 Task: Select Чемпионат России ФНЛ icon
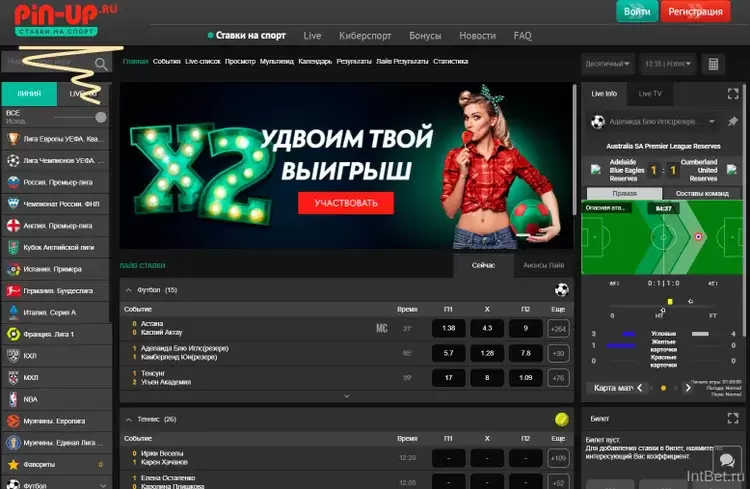point(13,204)
